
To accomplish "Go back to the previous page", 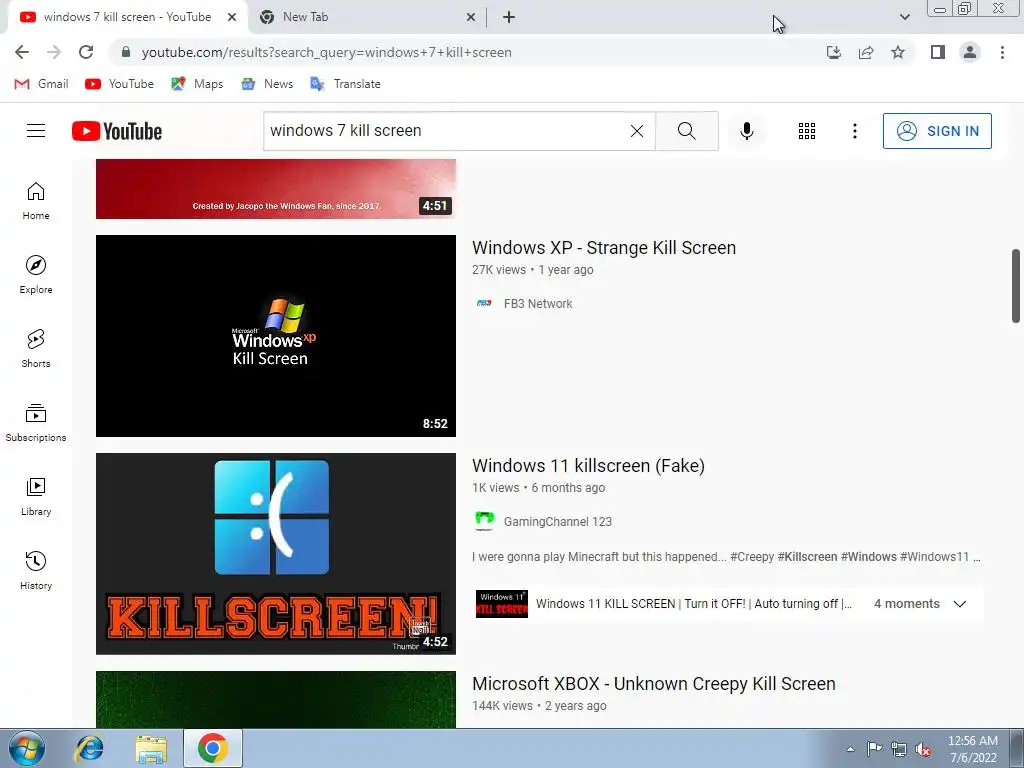I will pyautogui.click(x=22, y=52).
